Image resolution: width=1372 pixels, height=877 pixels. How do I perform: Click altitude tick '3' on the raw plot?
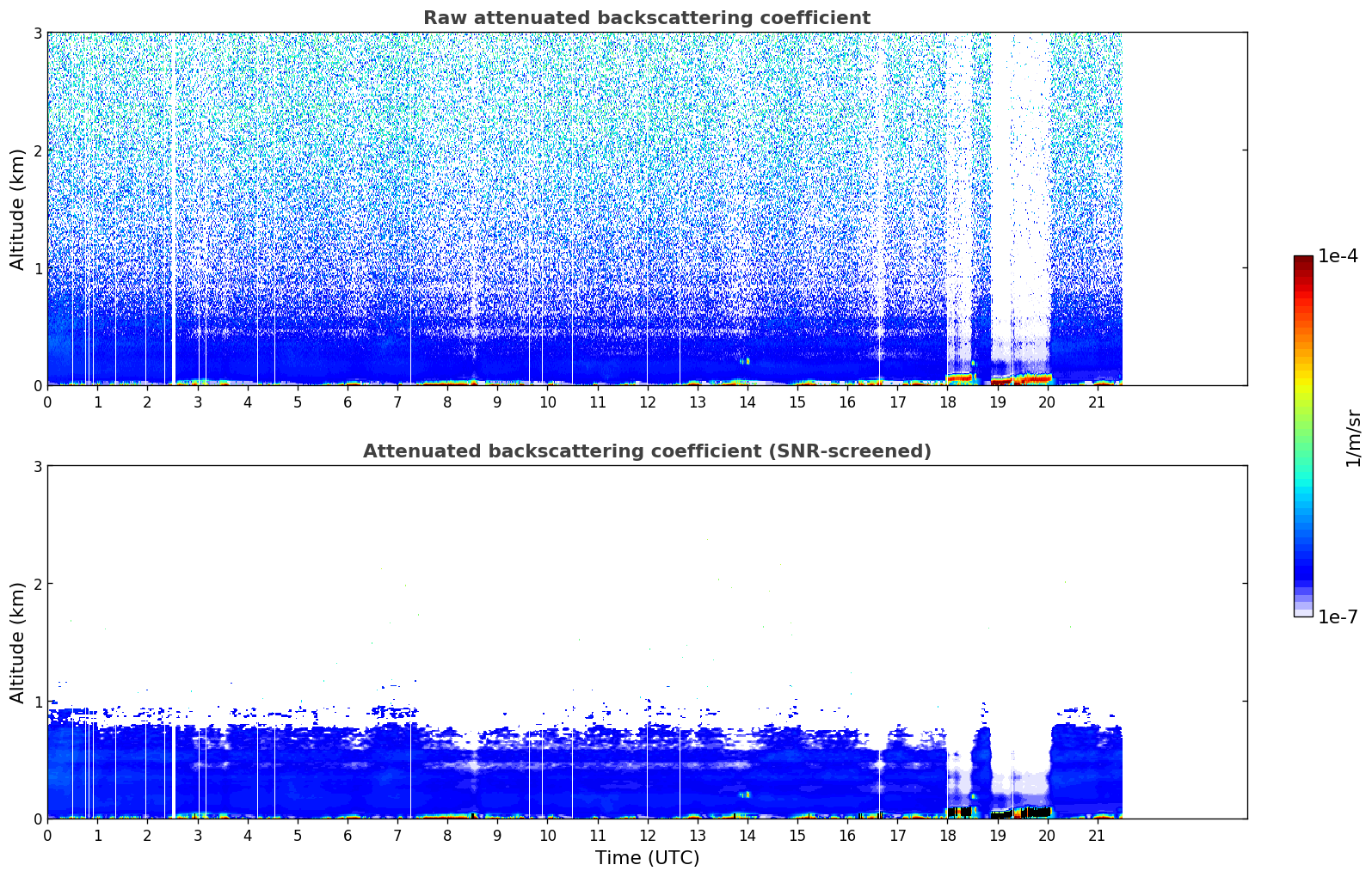tap(38, 33)
